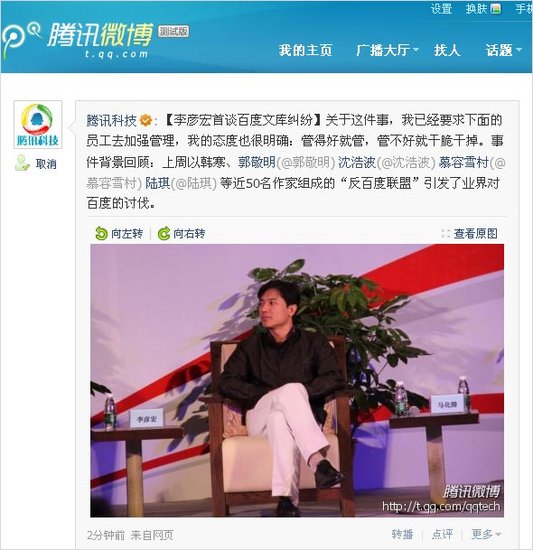
Task: Open the 更多 options dropdown
Action: coord(486,534)
